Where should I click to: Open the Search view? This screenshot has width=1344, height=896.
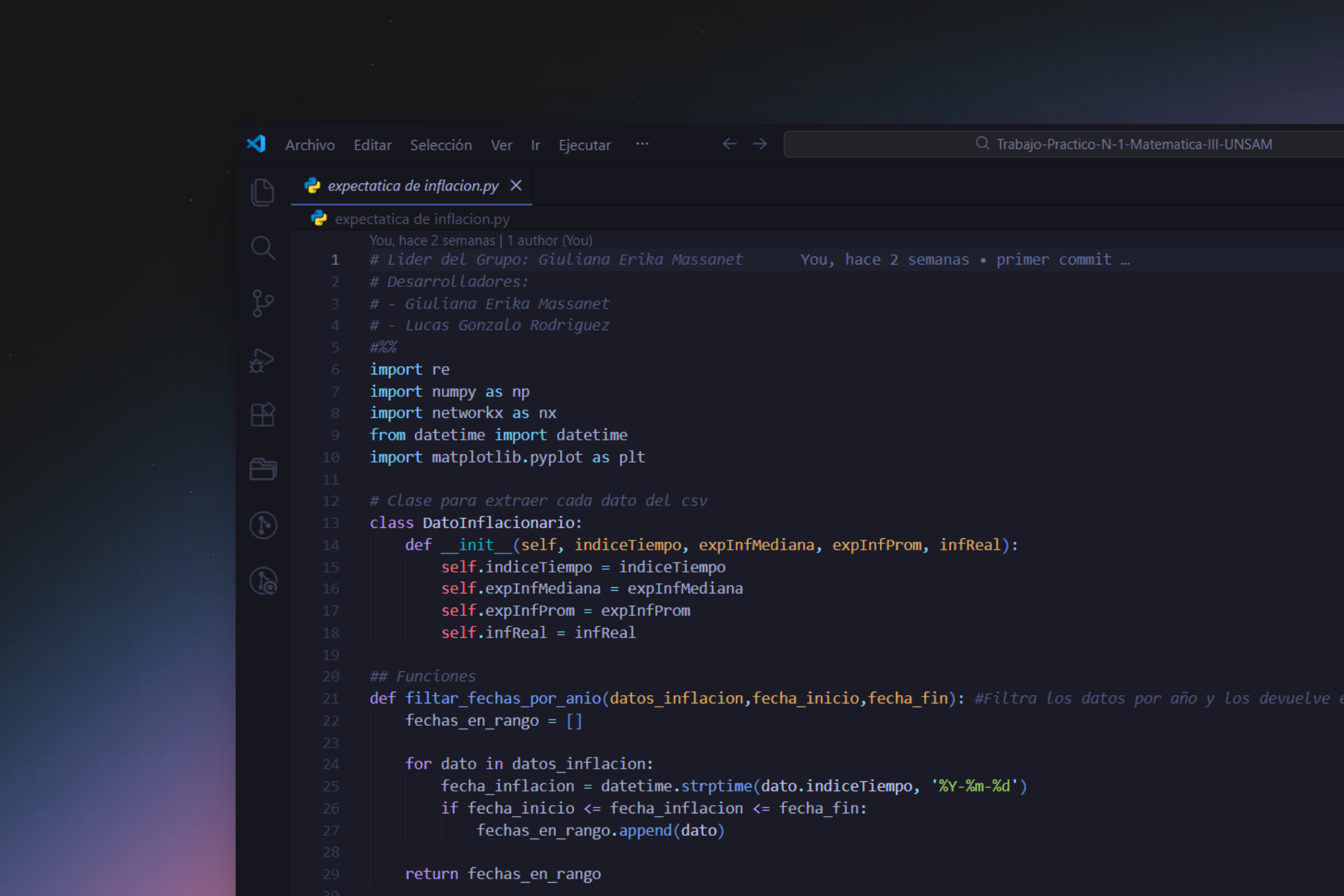pos(262,248)
